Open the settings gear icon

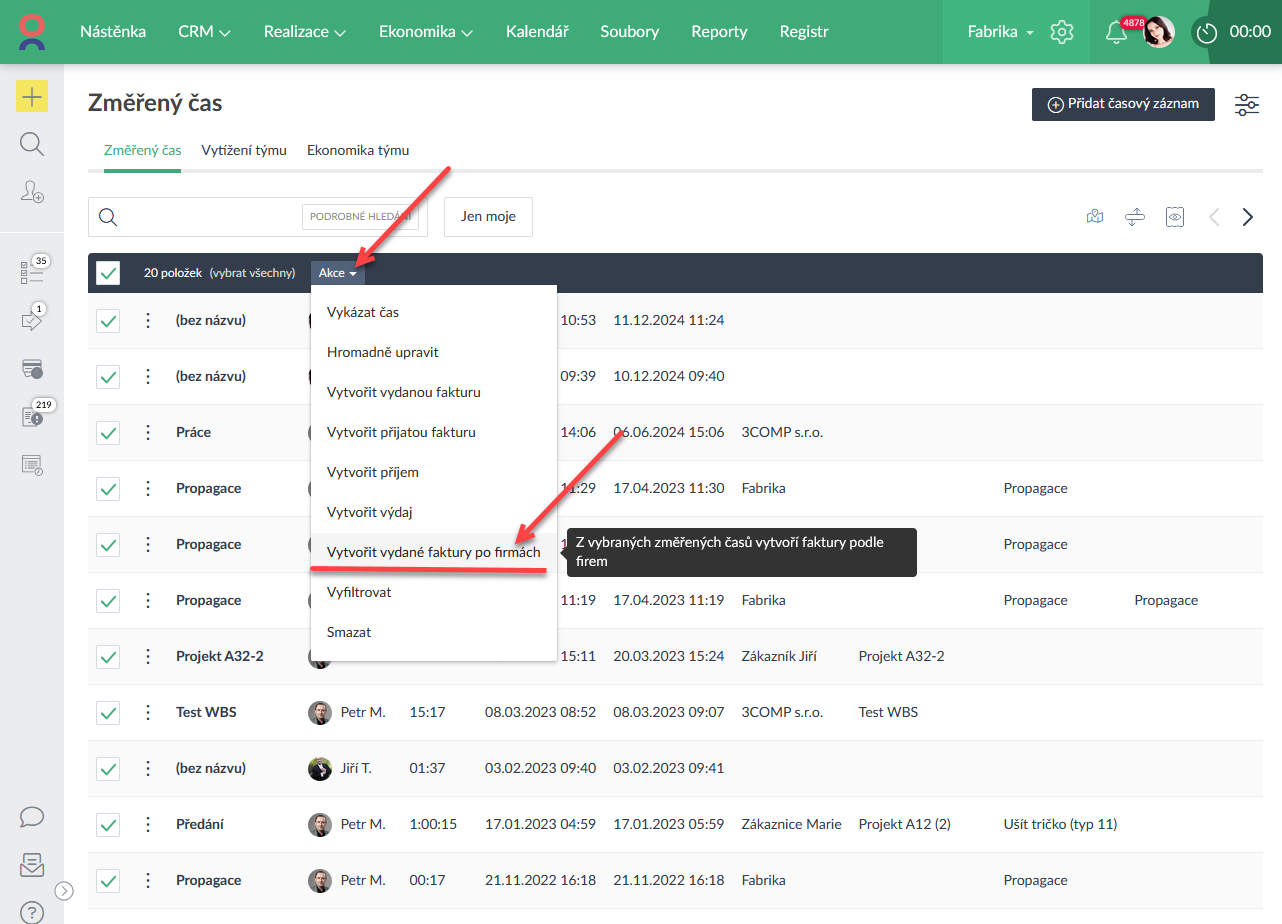pos(1062,32)
